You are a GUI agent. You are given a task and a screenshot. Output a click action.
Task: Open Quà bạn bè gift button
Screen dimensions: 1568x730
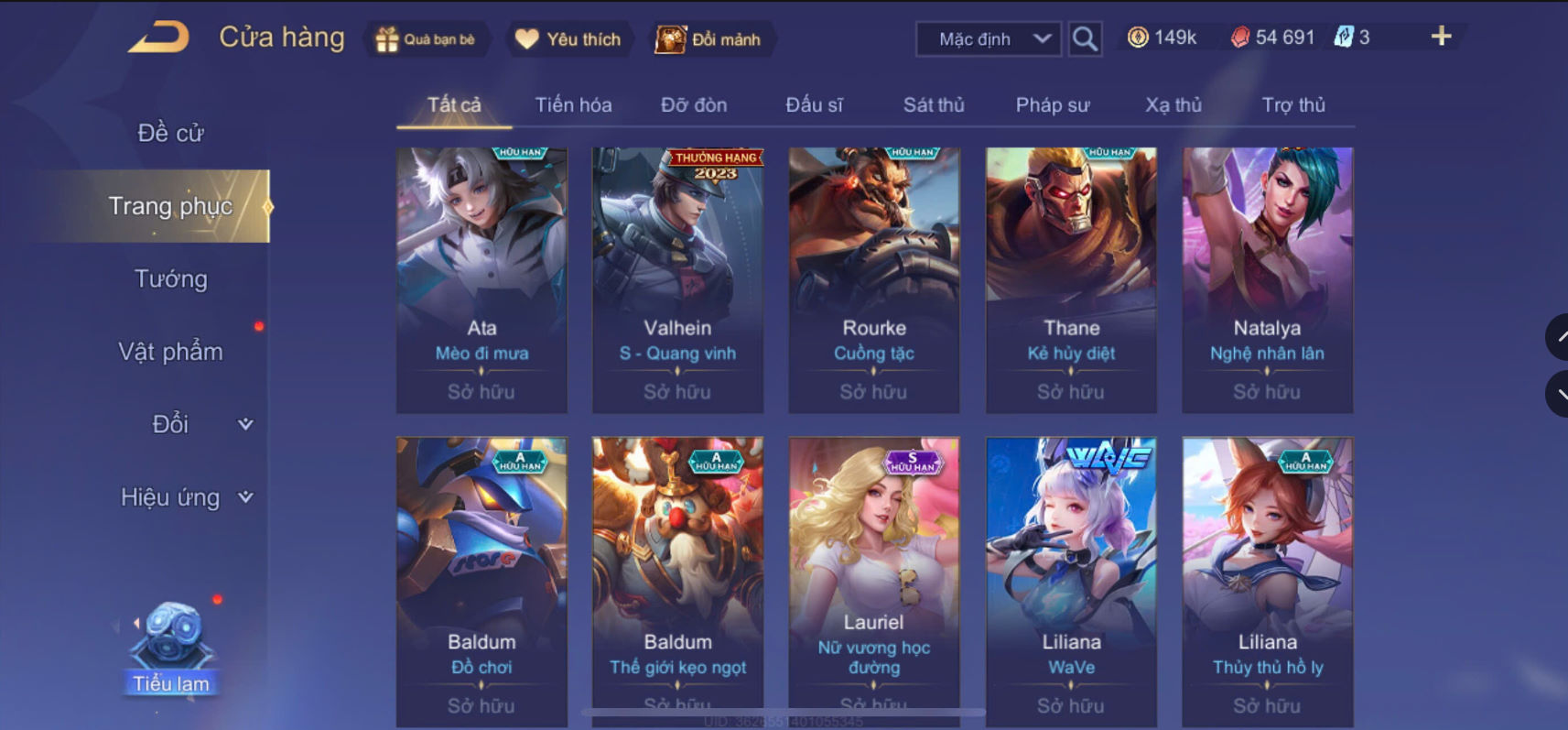pyautogui.click(x=427, y=39)
